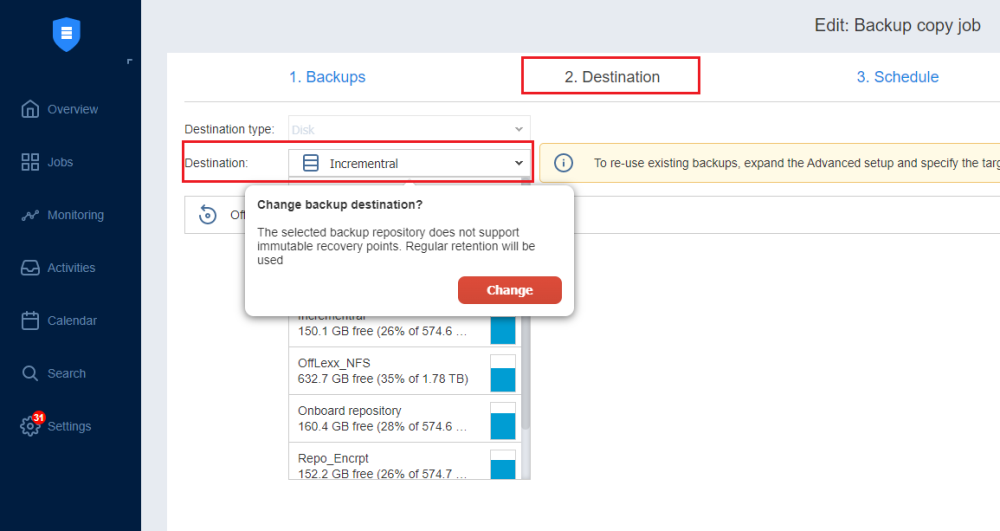Select Onboard repository in list
This screenshot has height=531, width=1000.
(x=404, y=419)
